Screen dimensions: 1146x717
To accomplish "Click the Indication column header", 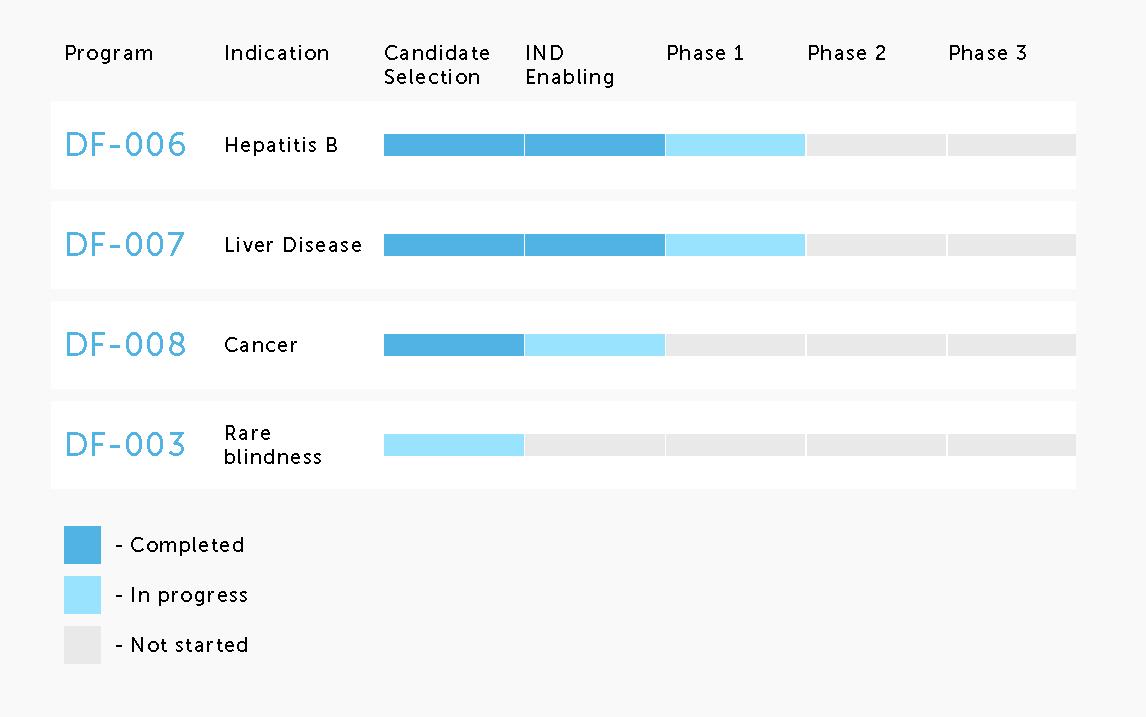I will 276,53.
